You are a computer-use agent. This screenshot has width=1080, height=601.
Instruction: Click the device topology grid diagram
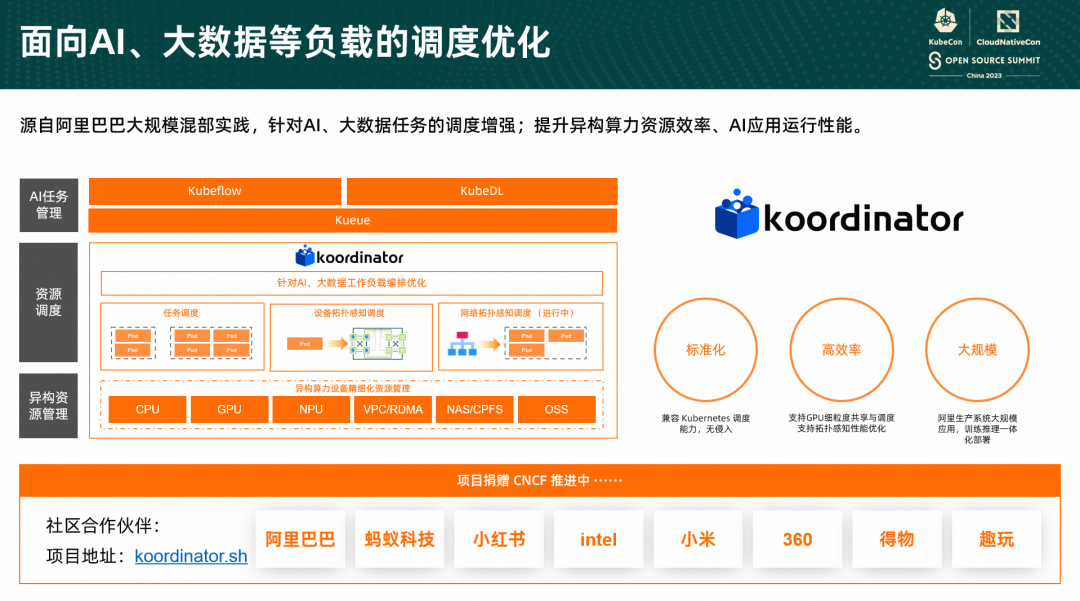click(x=378, y=344)
